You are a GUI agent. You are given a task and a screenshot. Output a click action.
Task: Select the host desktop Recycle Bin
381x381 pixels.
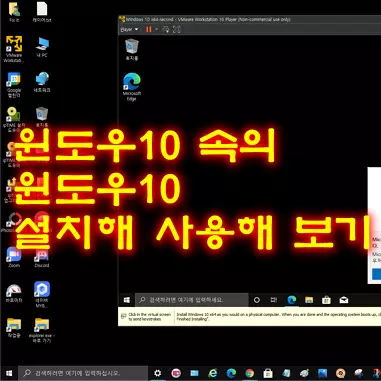pos(42,117)
